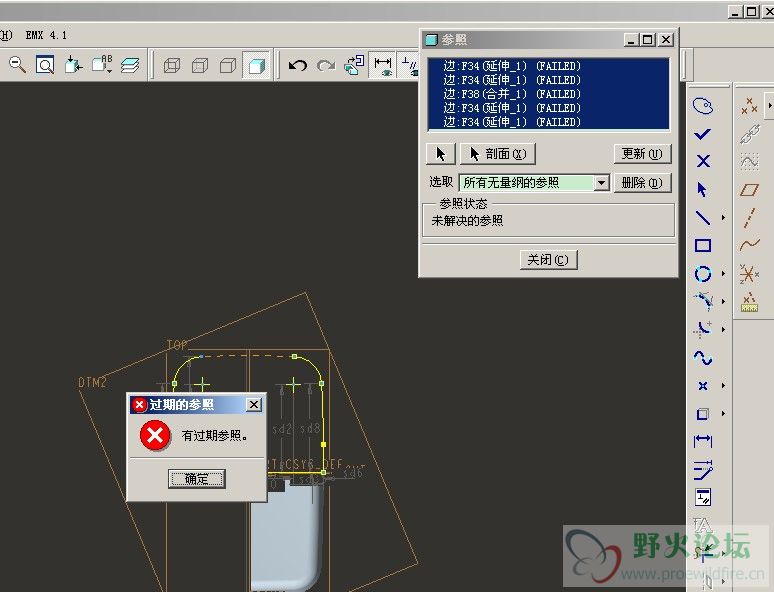Expand the Point tool flyout arrow
The image size is (774, 592).
click(723, 386)
